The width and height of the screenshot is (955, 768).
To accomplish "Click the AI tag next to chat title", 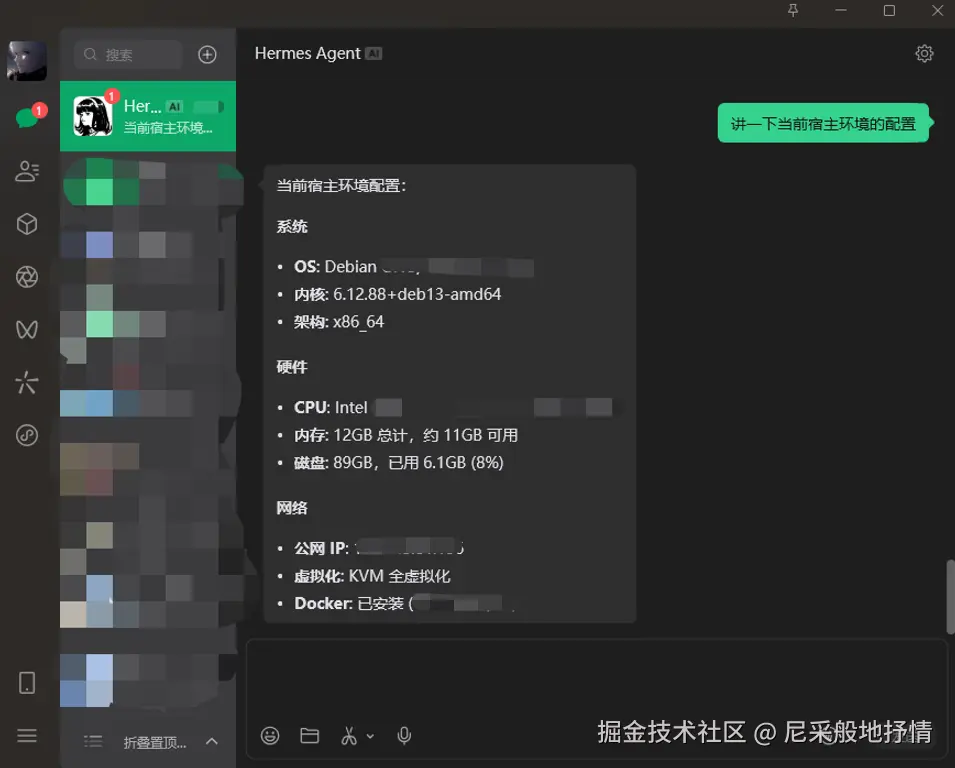I will click(x=373, y=54).
